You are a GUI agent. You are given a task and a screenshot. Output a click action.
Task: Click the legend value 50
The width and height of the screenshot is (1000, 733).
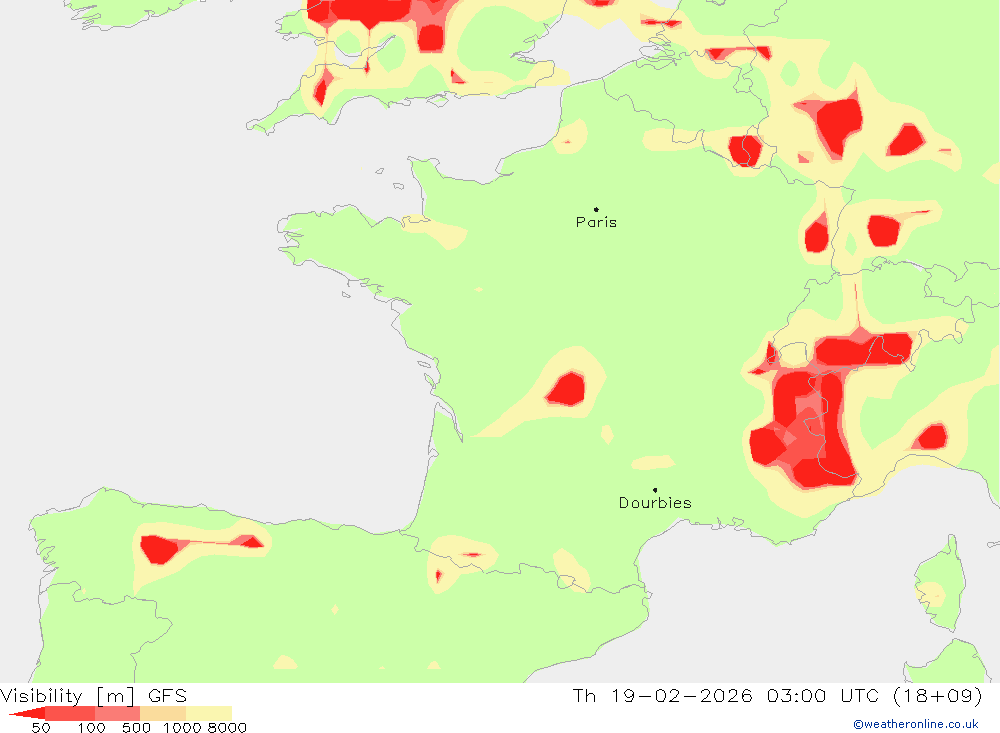coord(41,728)
